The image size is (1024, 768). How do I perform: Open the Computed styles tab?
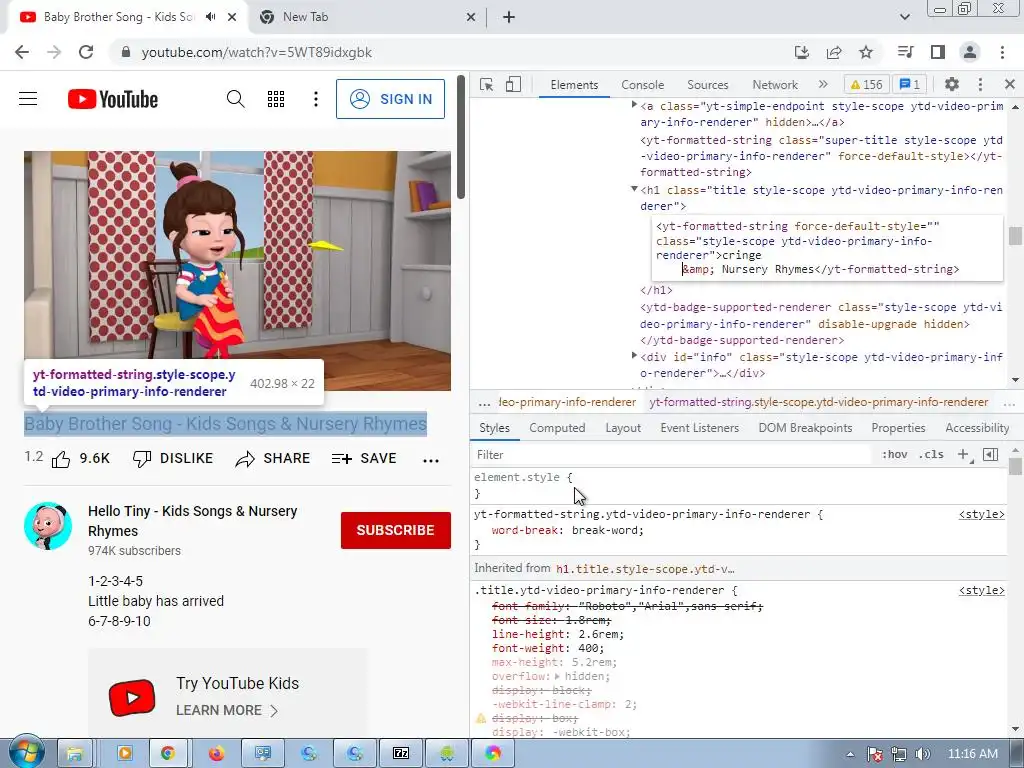click(557, 428)
